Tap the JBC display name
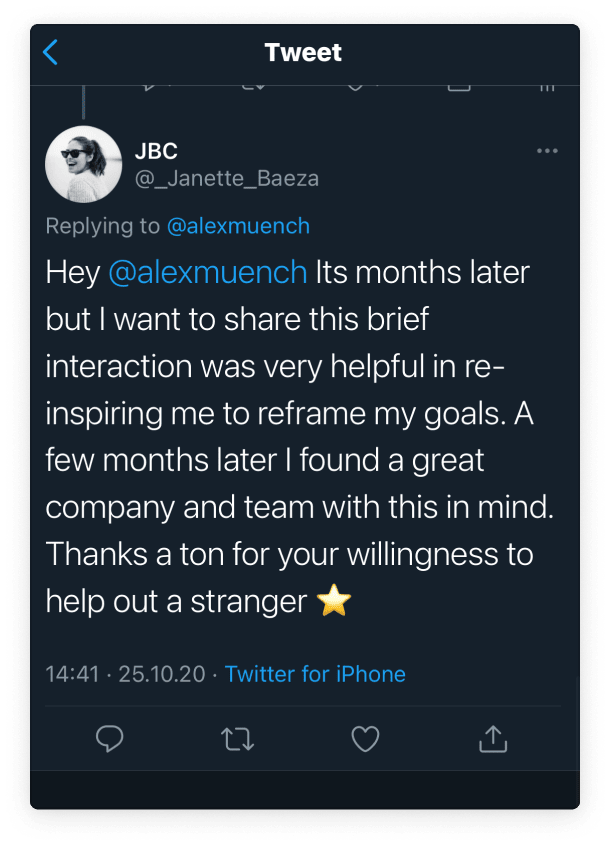Viewport: 610px width, 846px height. (156, 151)
